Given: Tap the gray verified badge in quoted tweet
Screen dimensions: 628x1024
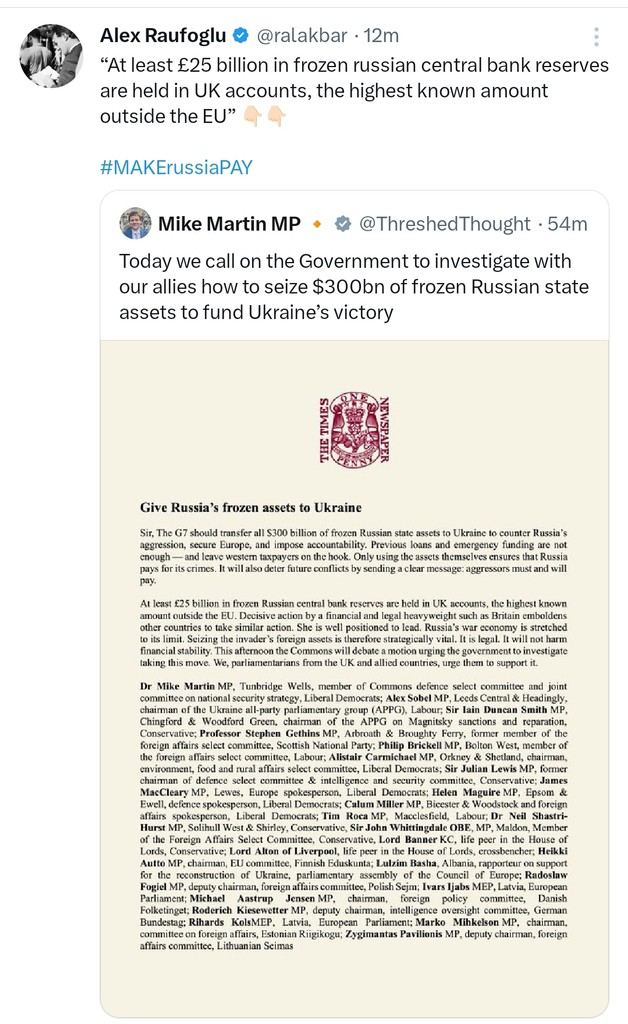Looking at the screenshot, I should [342, 224].
